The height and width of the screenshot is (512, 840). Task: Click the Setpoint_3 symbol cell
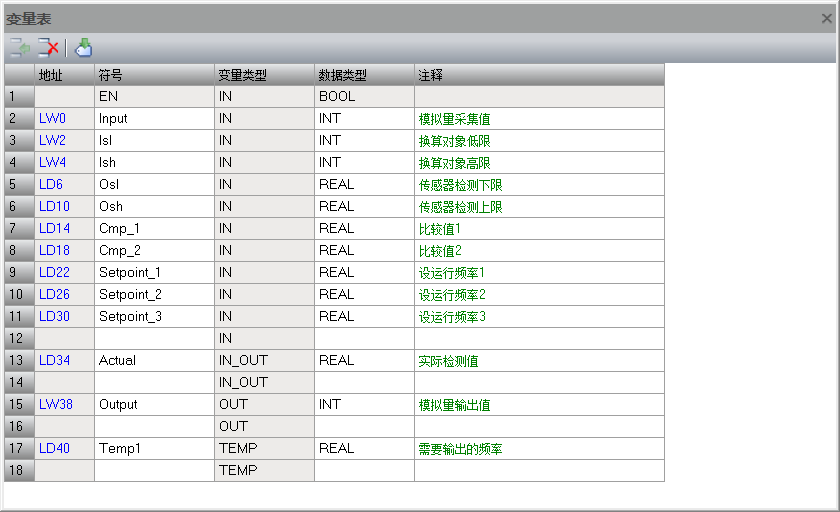(x=154, y=316)
